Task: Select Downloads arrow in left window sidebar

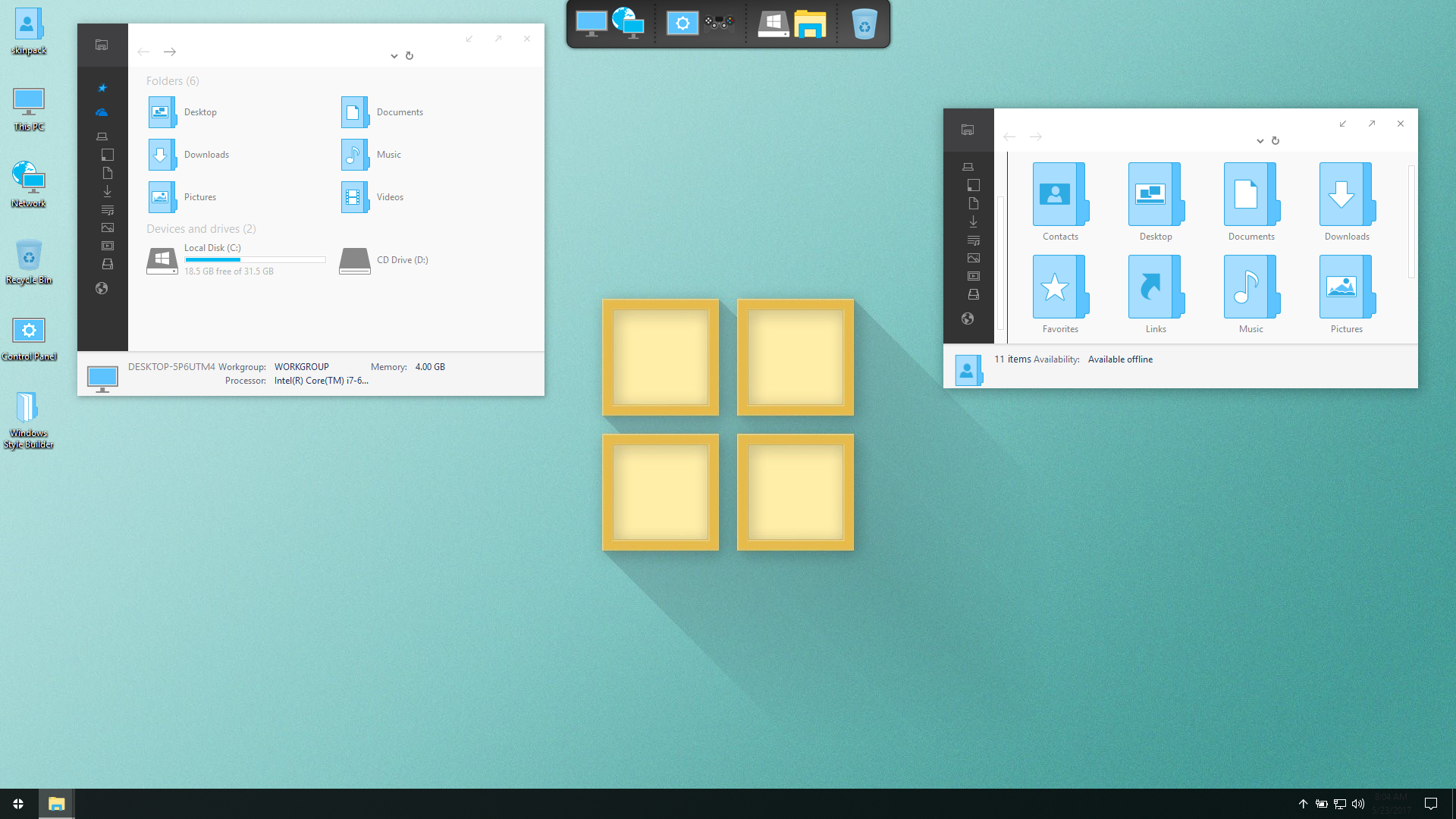Action: (108, 191)
